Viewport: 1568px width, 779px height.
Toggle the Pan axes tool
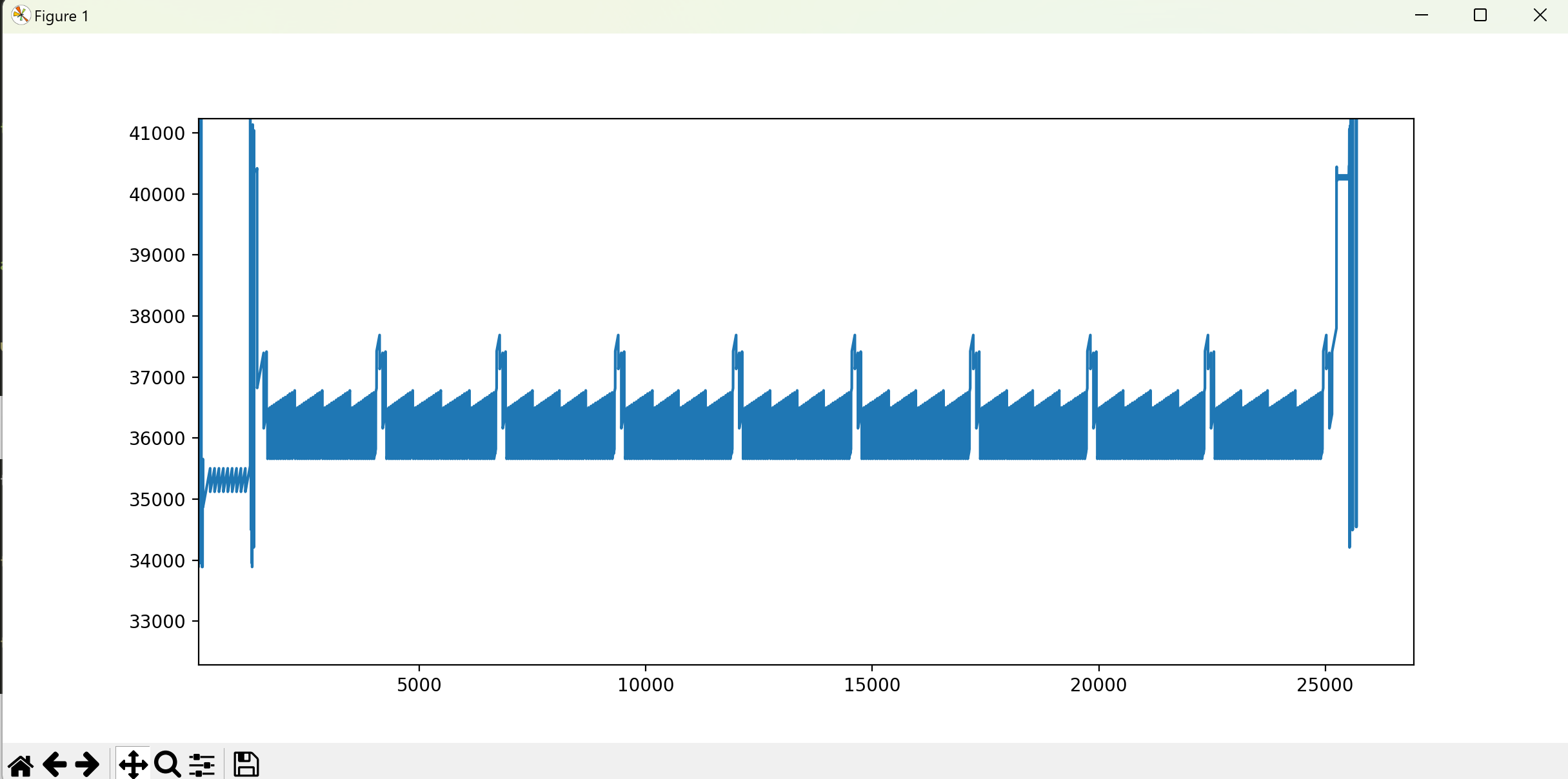click(x=133, y=765)
